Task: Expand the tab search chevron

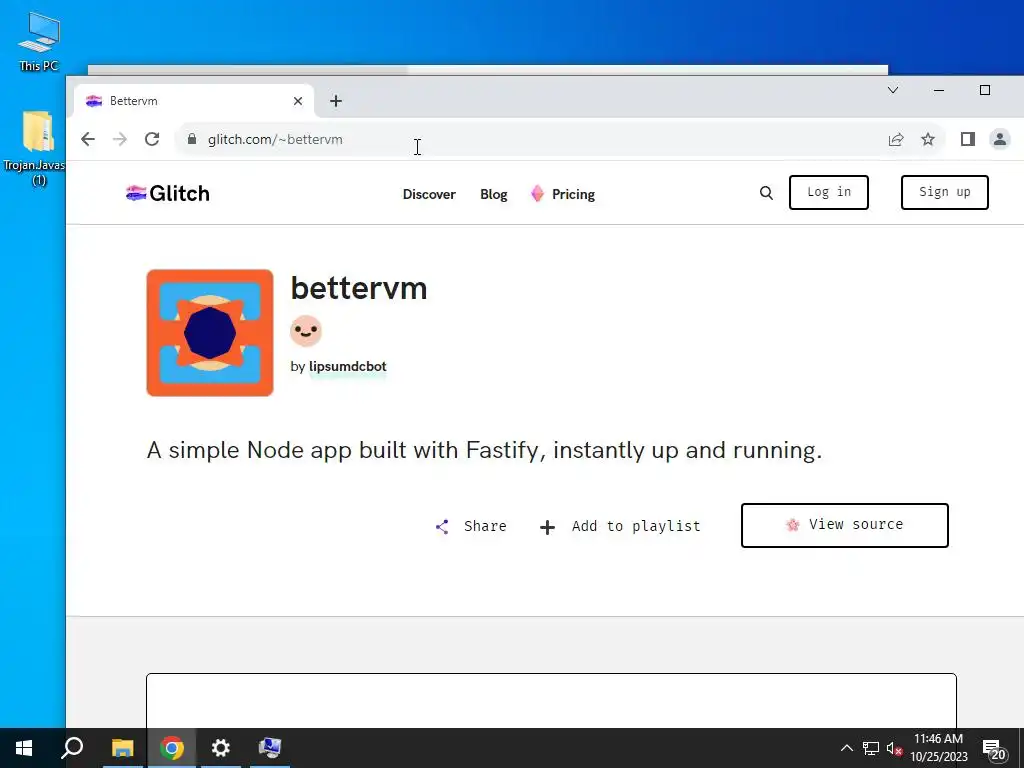Action: click(x=893, y=90)
